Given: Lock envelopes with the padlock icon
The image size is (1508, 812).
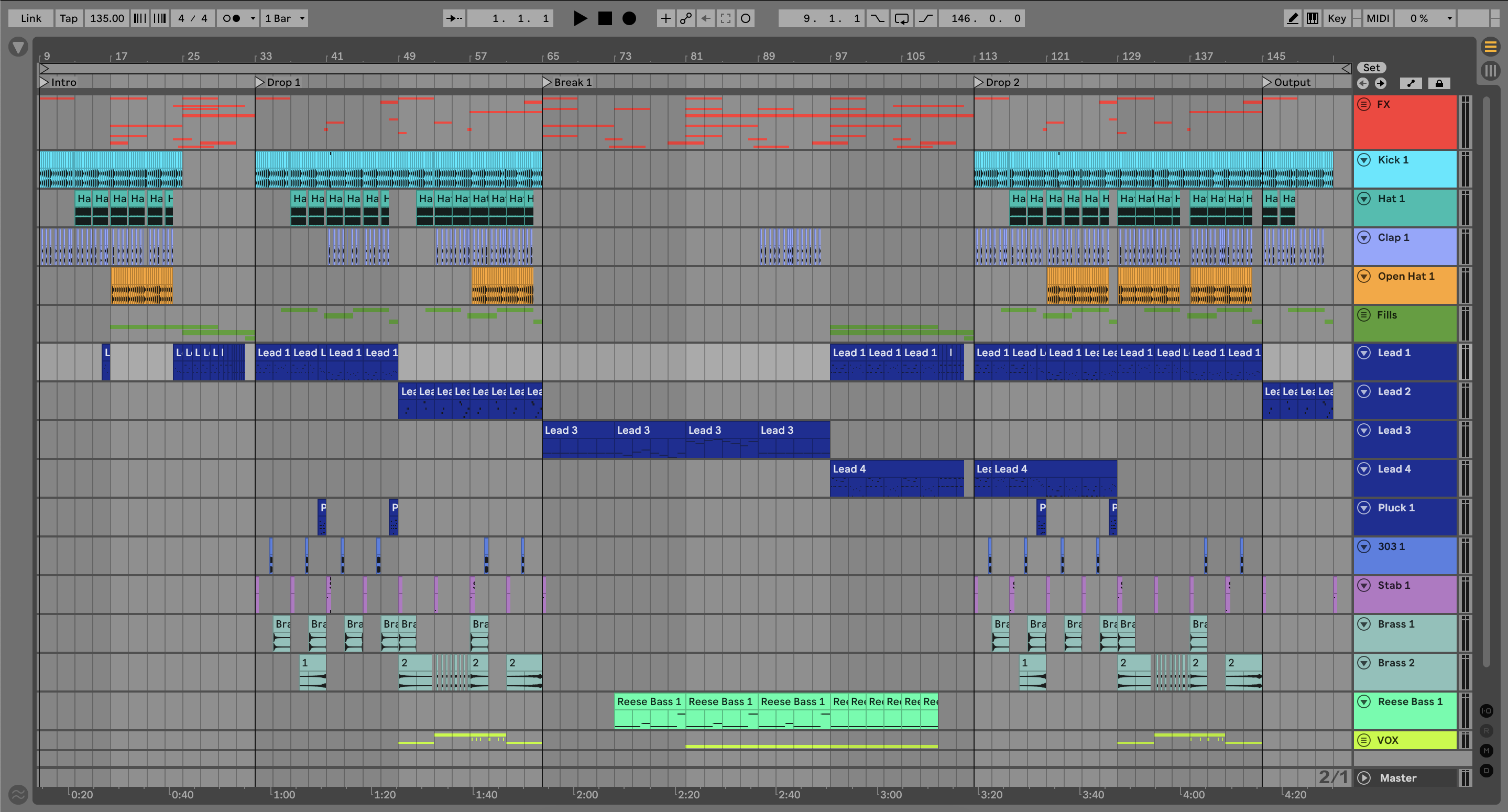Looking at the screenshot, I should click(1439, 83).
